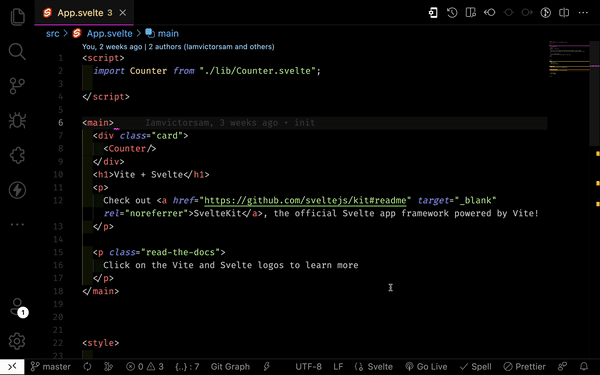This screenshot has height=375, width=600.
Task: Open changes with previous revision
Action: click(489, 13)
